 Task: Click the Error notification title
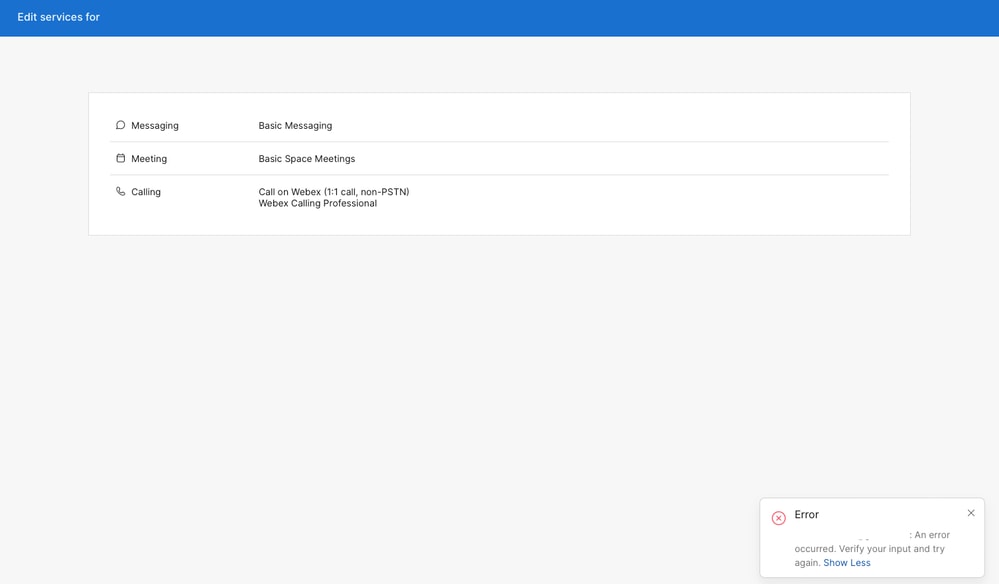807,514
